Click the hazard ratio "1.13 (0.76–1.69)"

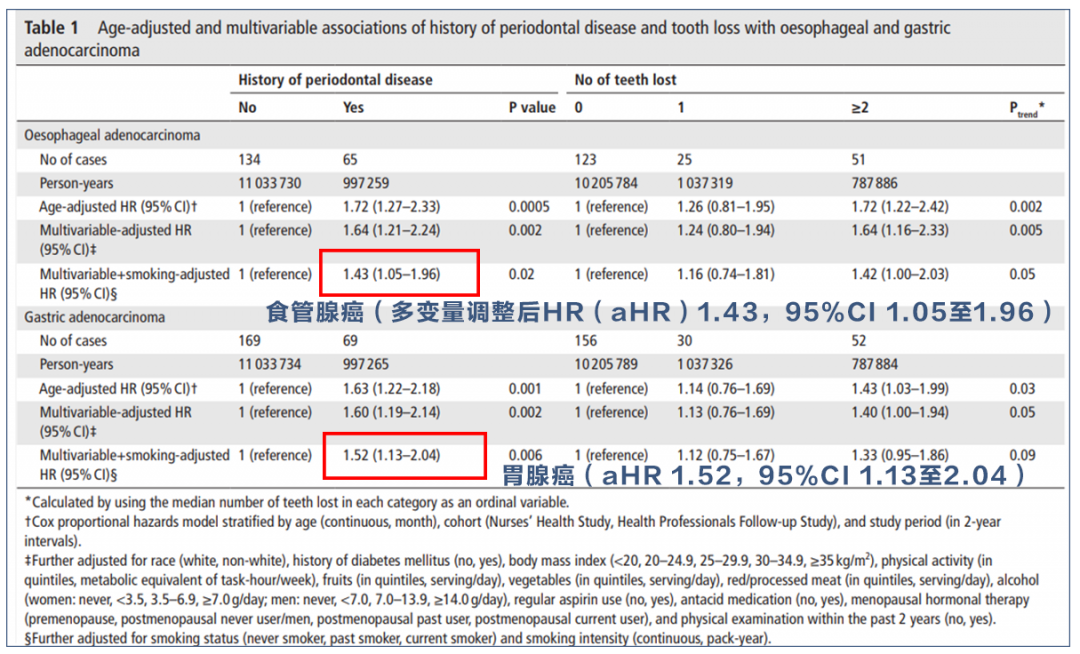(x=725, y=412)
